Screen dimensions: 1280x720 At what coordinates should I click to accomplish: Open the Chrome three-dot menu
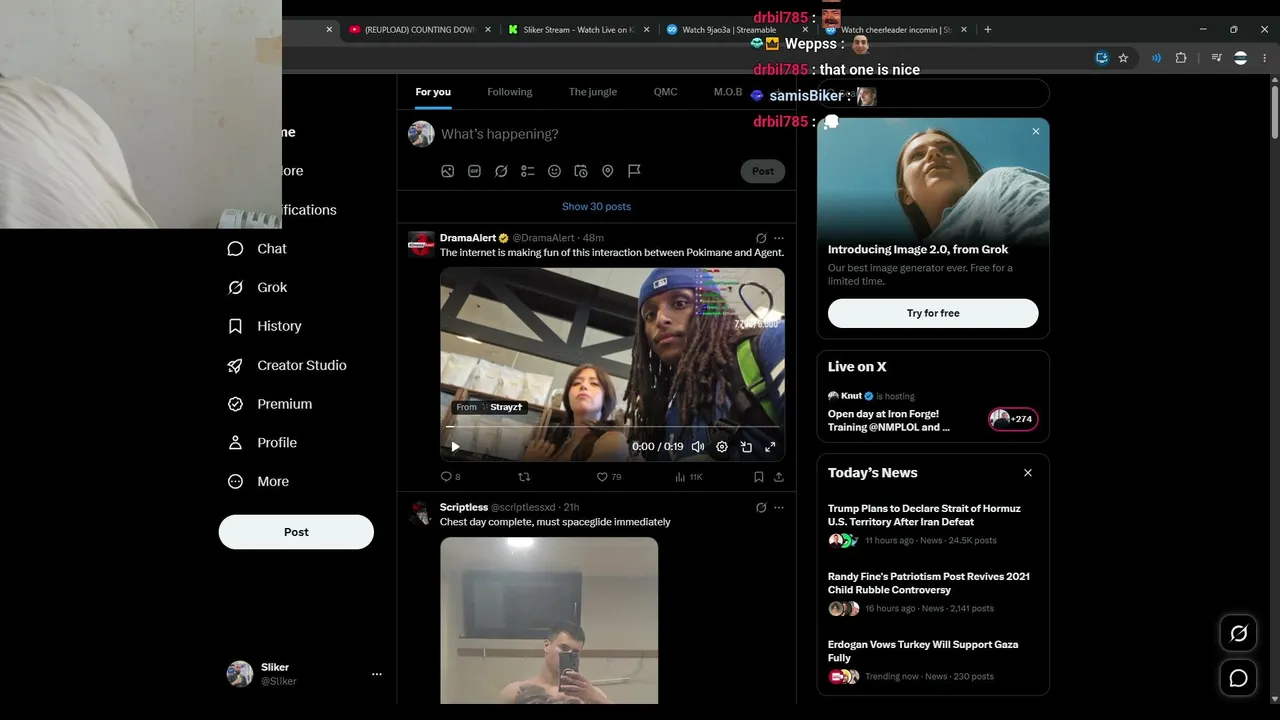tap(1264, 58)
